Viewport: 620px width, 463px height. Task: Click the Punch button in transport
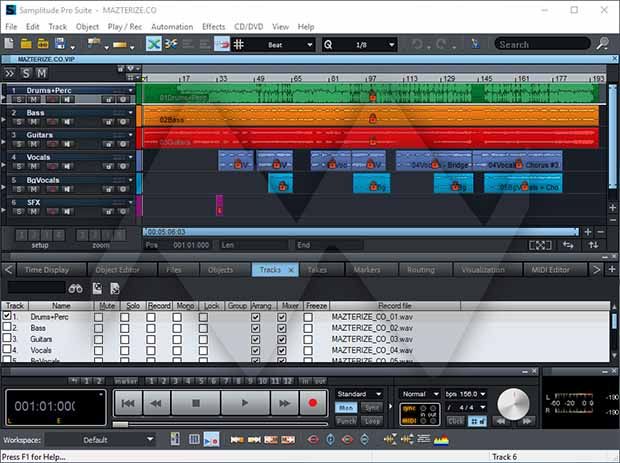(x=346, y=421)
